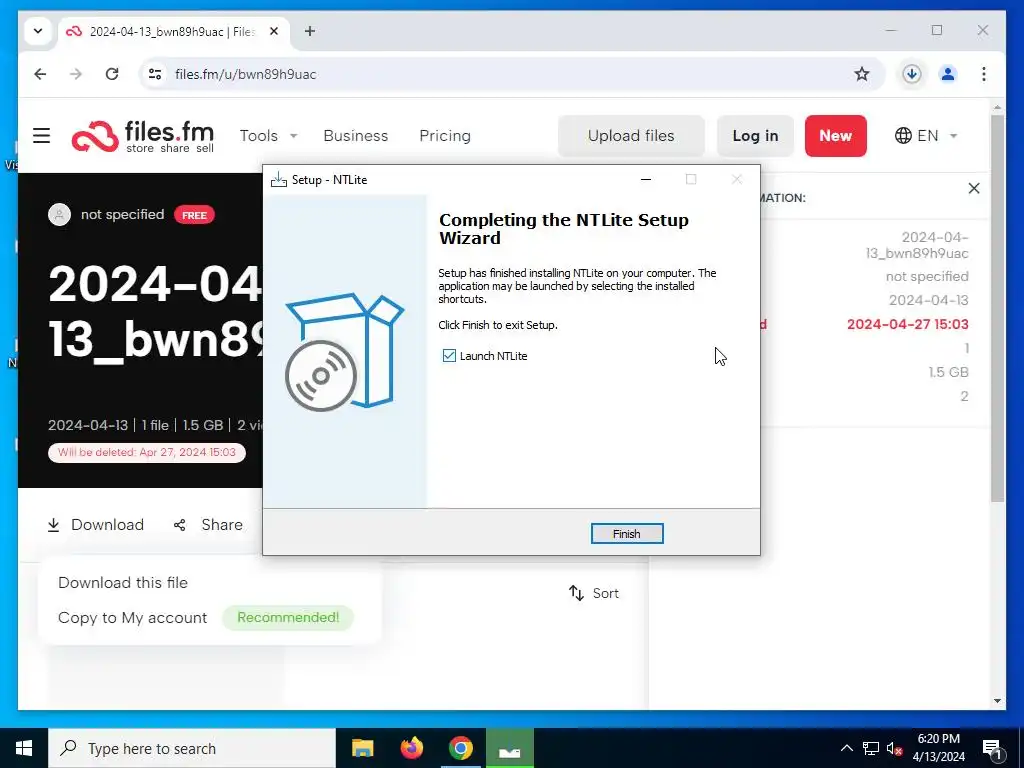This screenshot has width=1024, height=768.
Task: Click the Share option
Action: point(208,524)
